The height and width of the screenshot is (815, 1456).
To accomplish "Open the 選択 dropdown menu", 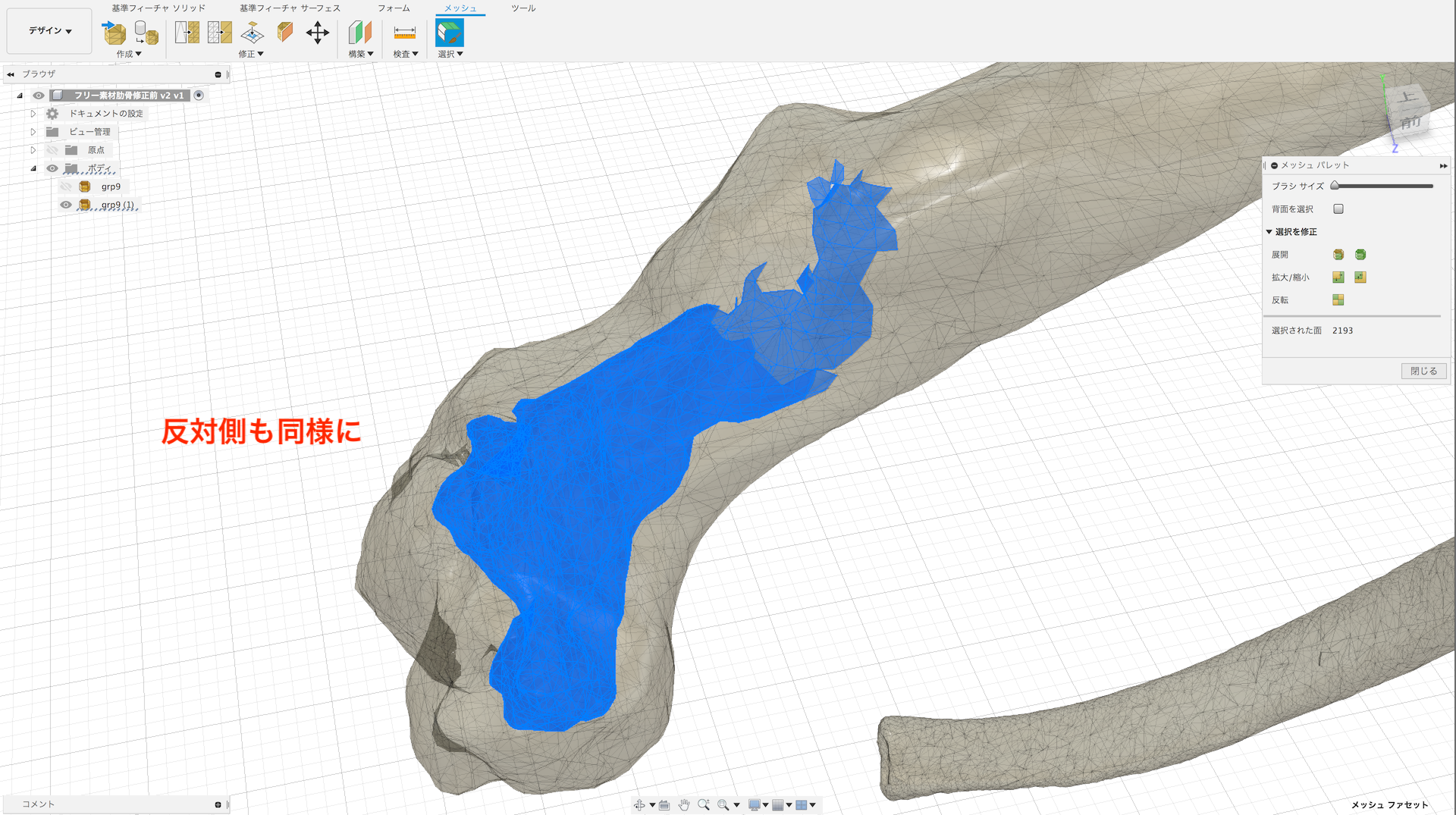I will tap(450, 54).
